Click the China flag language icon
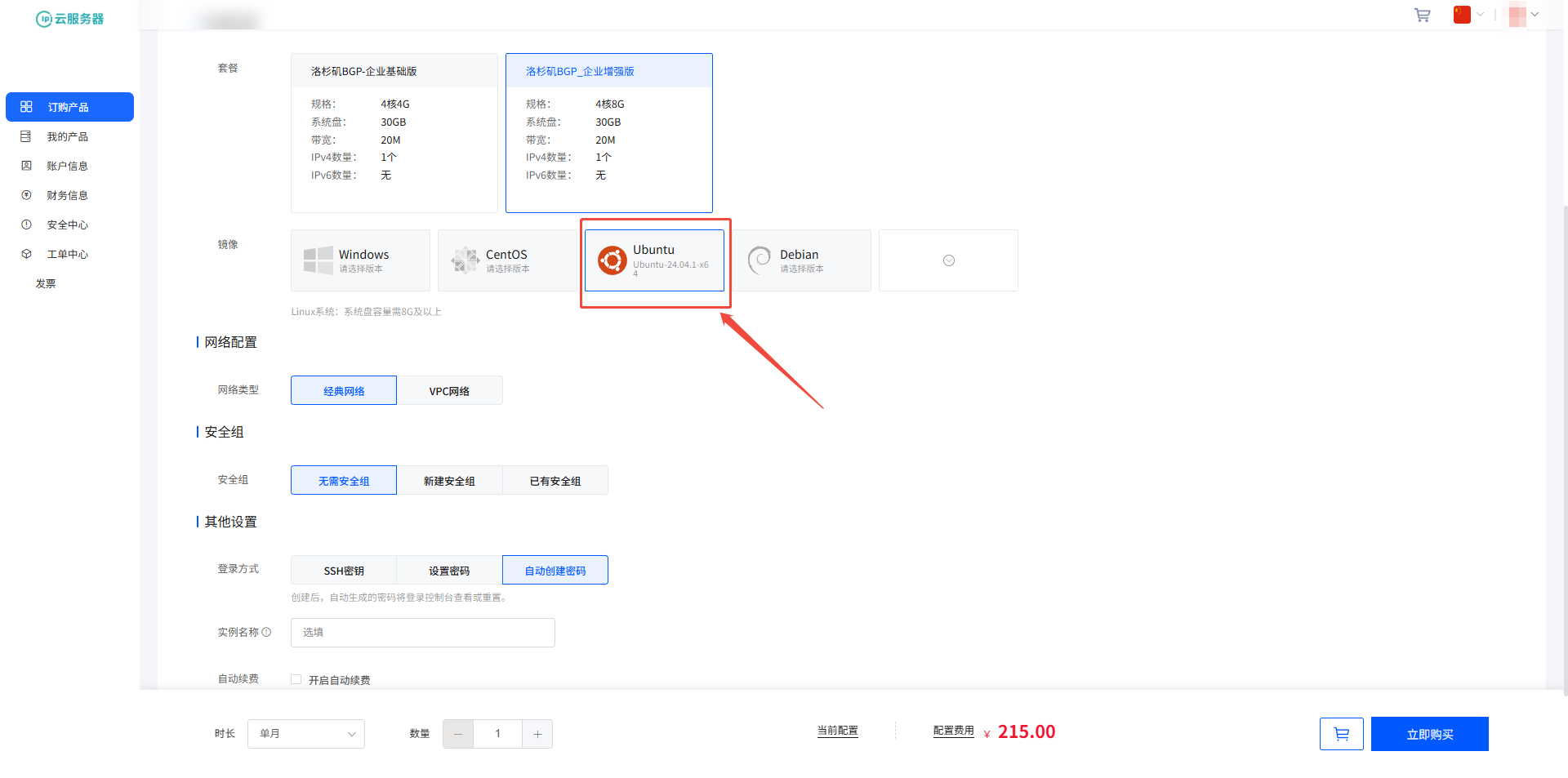Viewport: 1568px width, 778px height. point(1462,15)
